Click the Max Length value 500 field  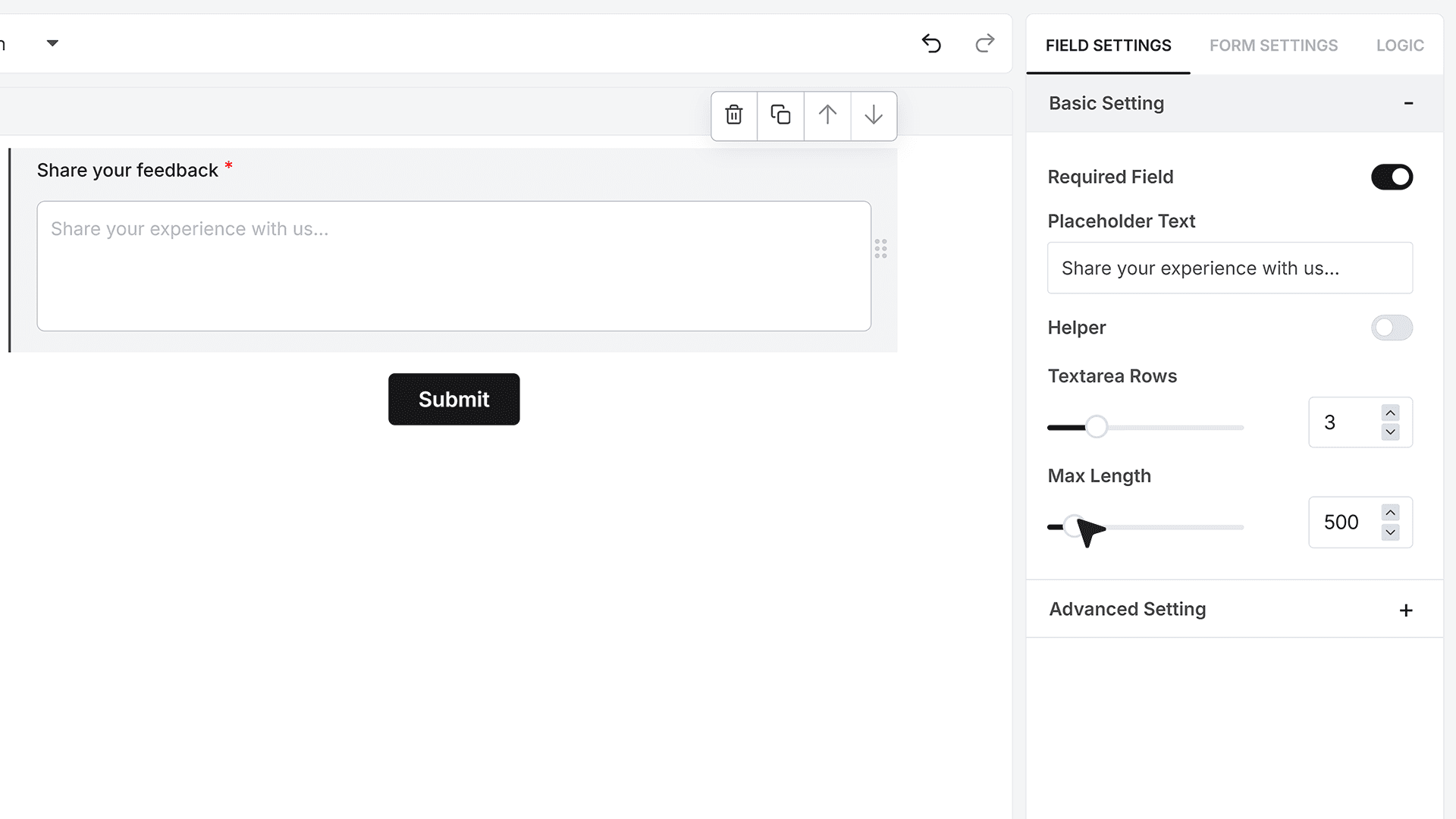(1360, 522)
